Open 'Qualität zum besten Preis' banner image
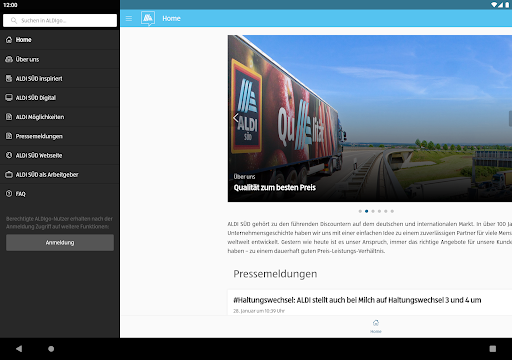Screen dimensions: 512x360 coord(370,118)
